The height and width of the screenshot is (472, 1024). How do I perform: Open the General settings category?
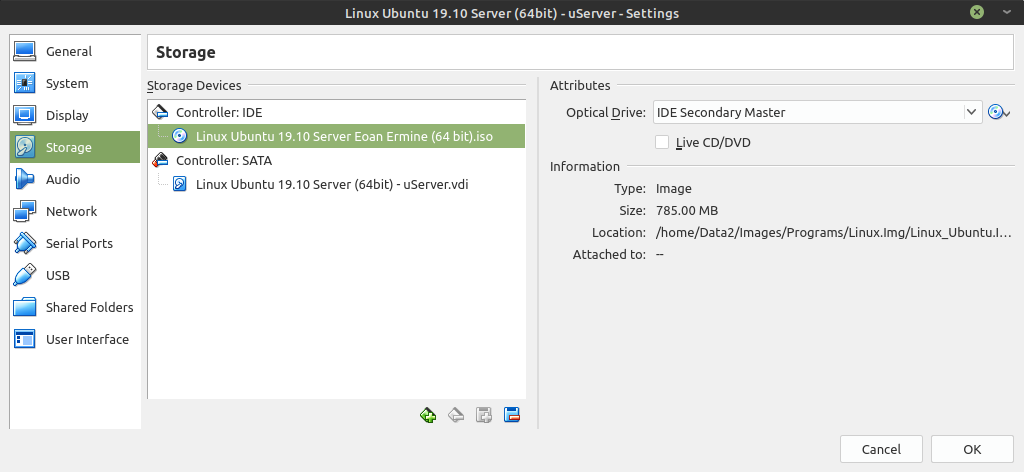click(74, 52)
